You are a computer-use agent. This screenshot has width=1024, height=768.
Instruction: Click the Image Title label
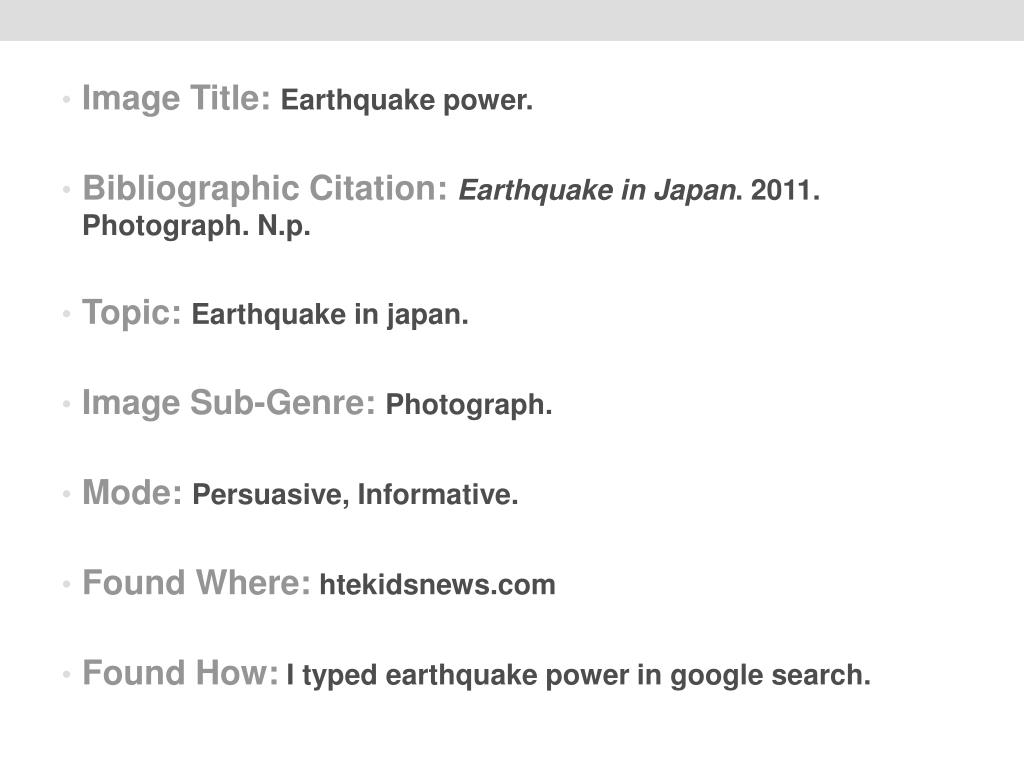click(176, 99)
